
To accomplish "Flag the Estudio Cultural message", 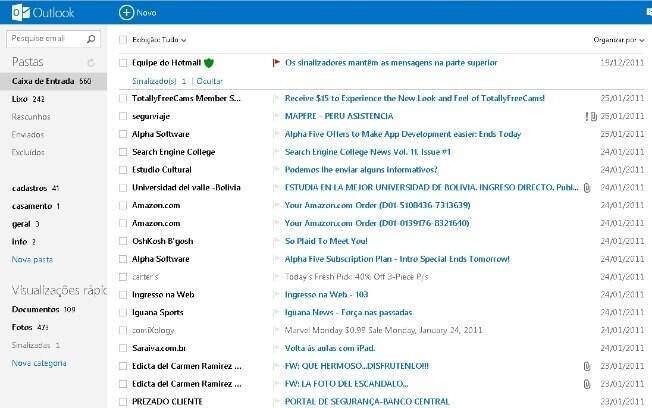I will coord(276,170).
